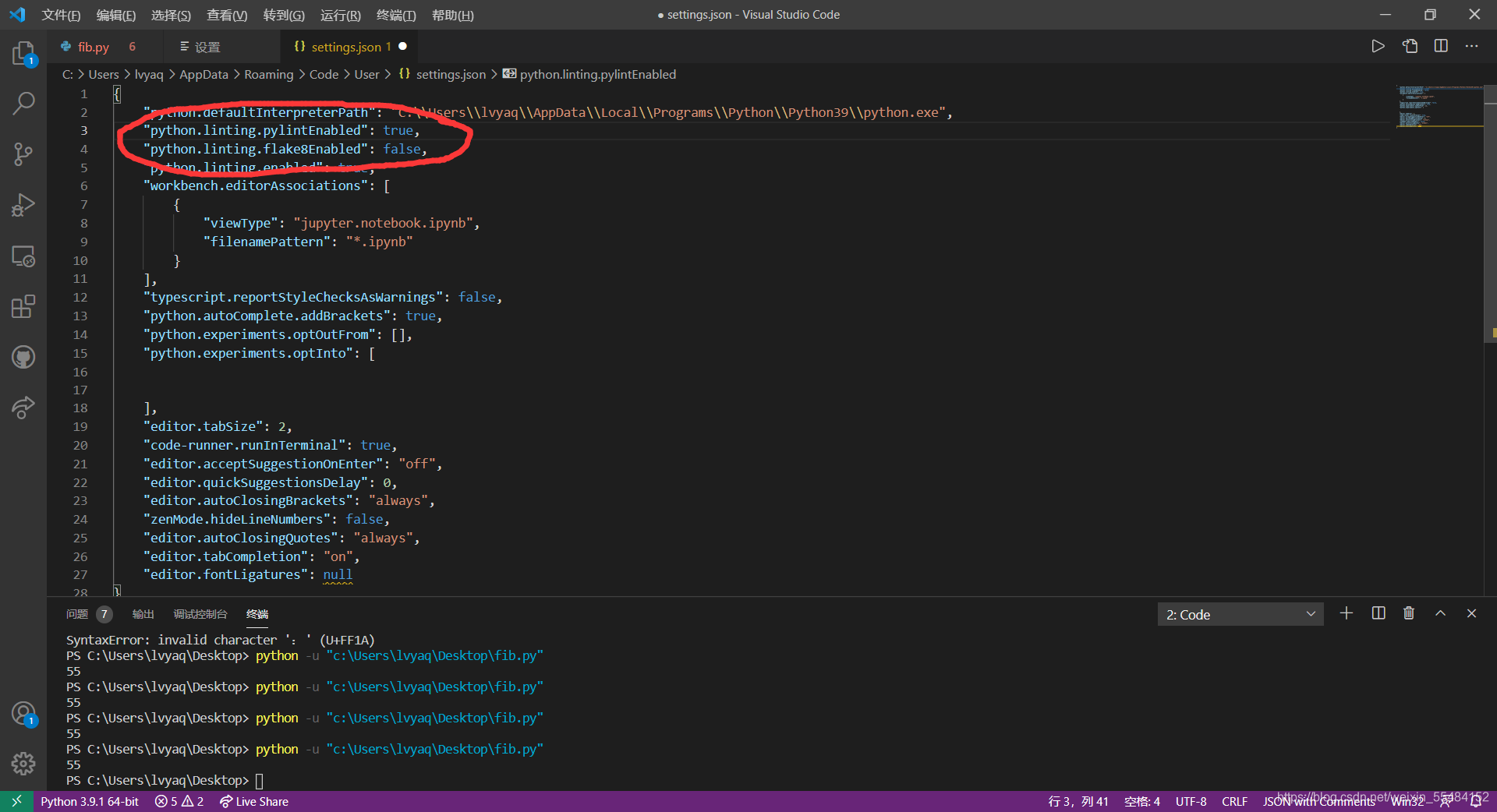Kill the terminal with trash icon
Image resolution: width=1497 pixels, height=812 pixels.
pos(1409,613)
